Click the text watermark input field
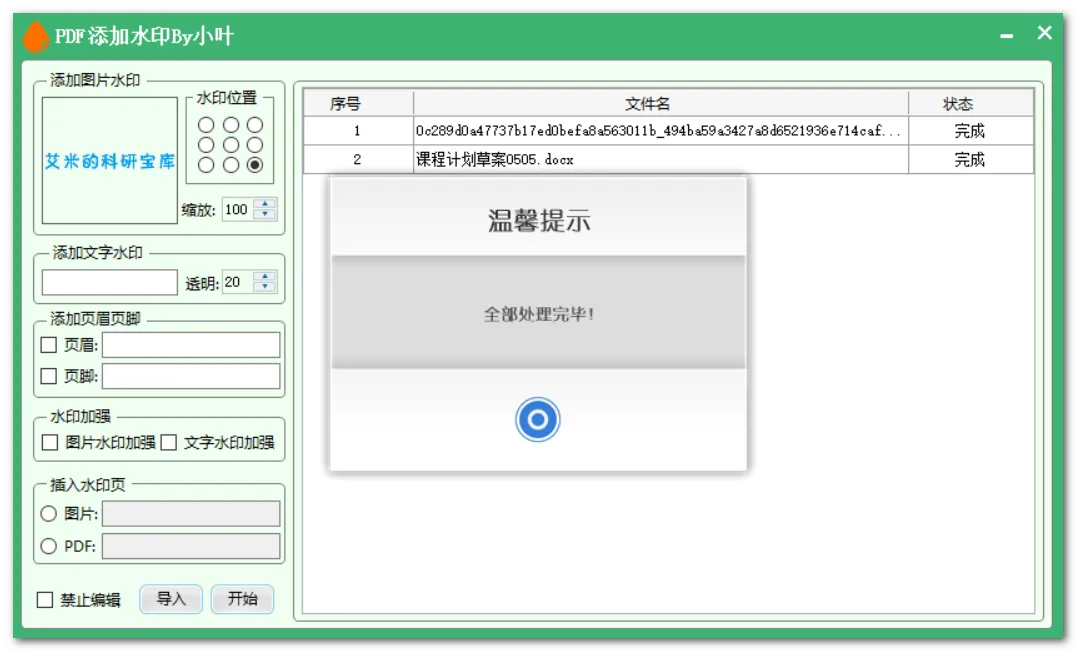Screen dimensions: 1076x651 click(x=110, y=282)
